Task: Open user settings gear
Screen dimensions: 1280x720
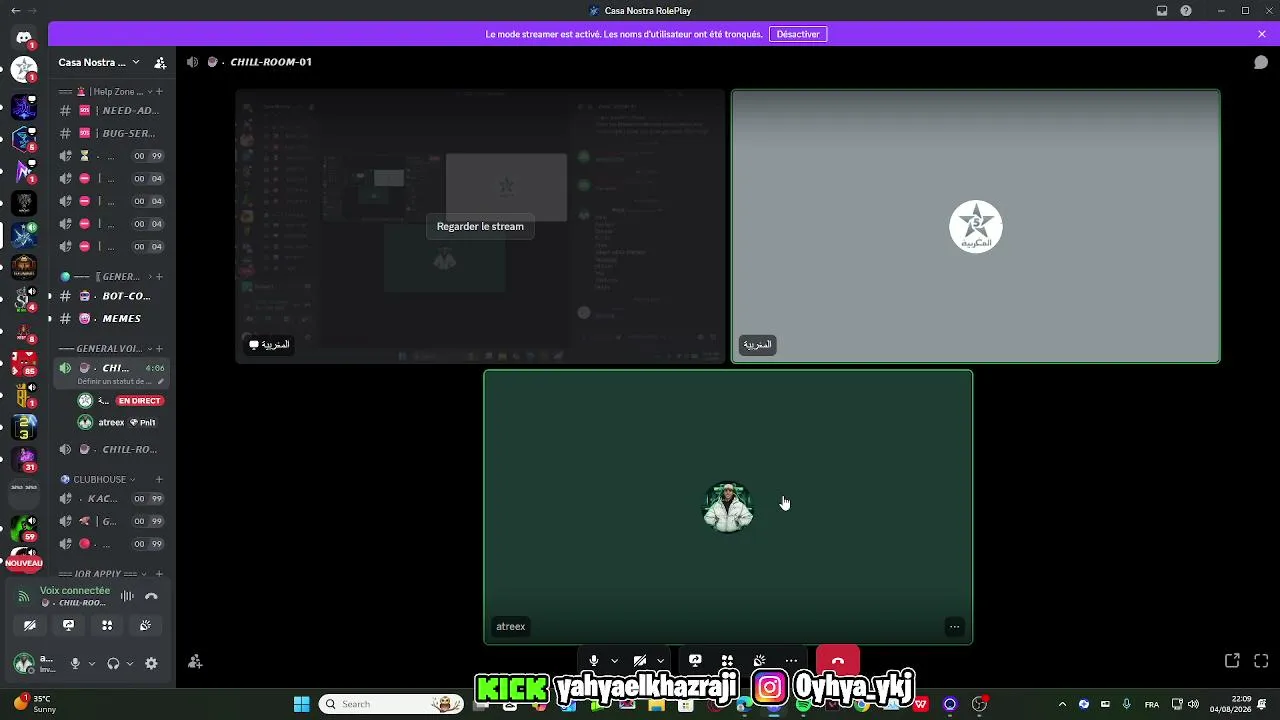Action: click(x=151, y=663)
